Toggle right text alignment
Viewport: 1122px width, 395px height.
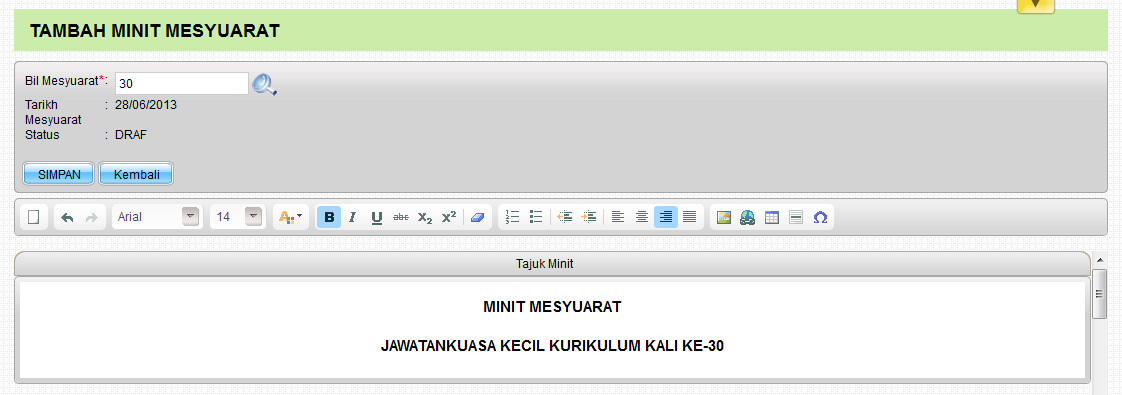pos(665,217)
